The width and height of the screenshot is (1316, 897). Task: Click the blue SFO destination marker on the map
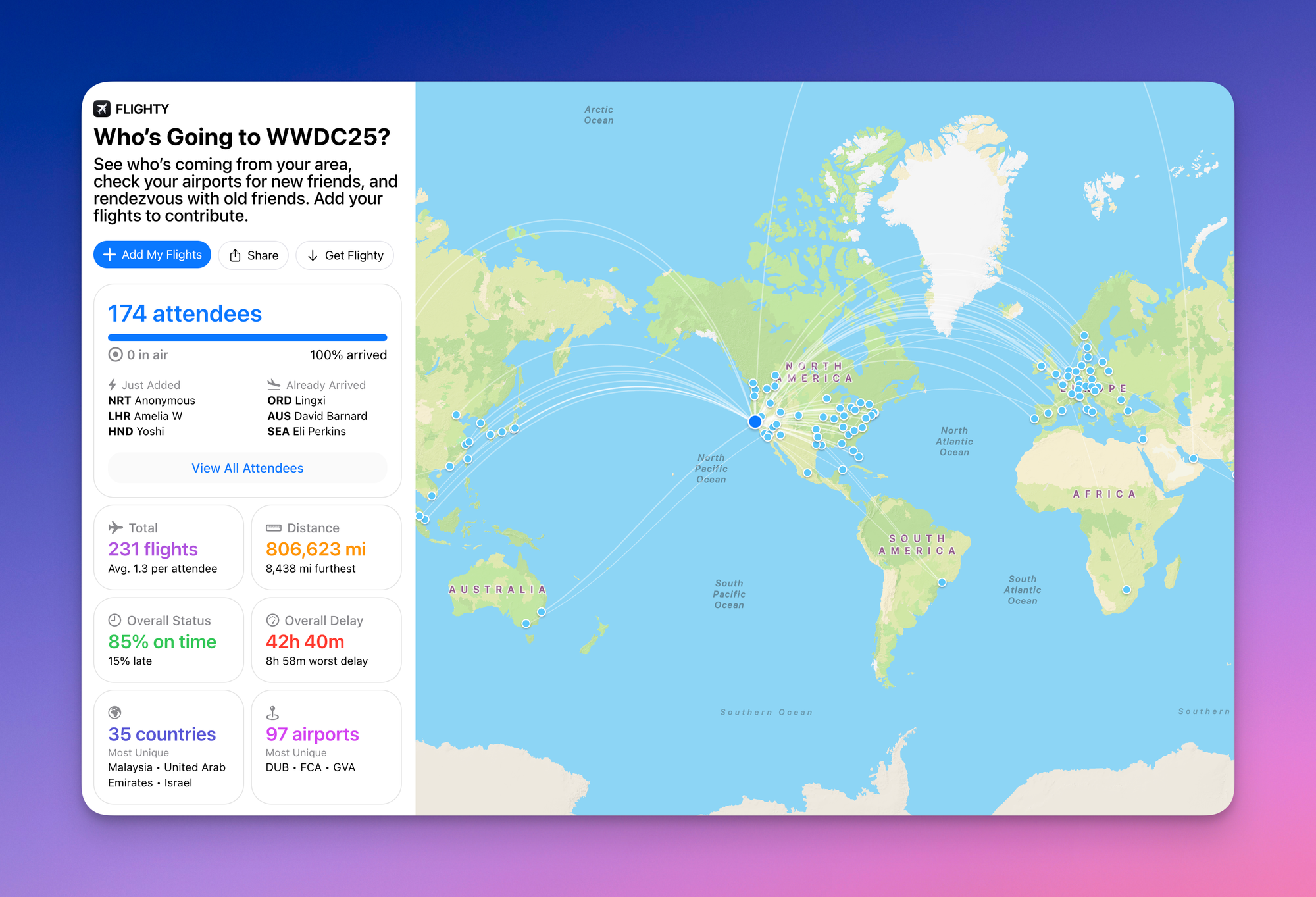pyautogui.click(x=754, y=421)
